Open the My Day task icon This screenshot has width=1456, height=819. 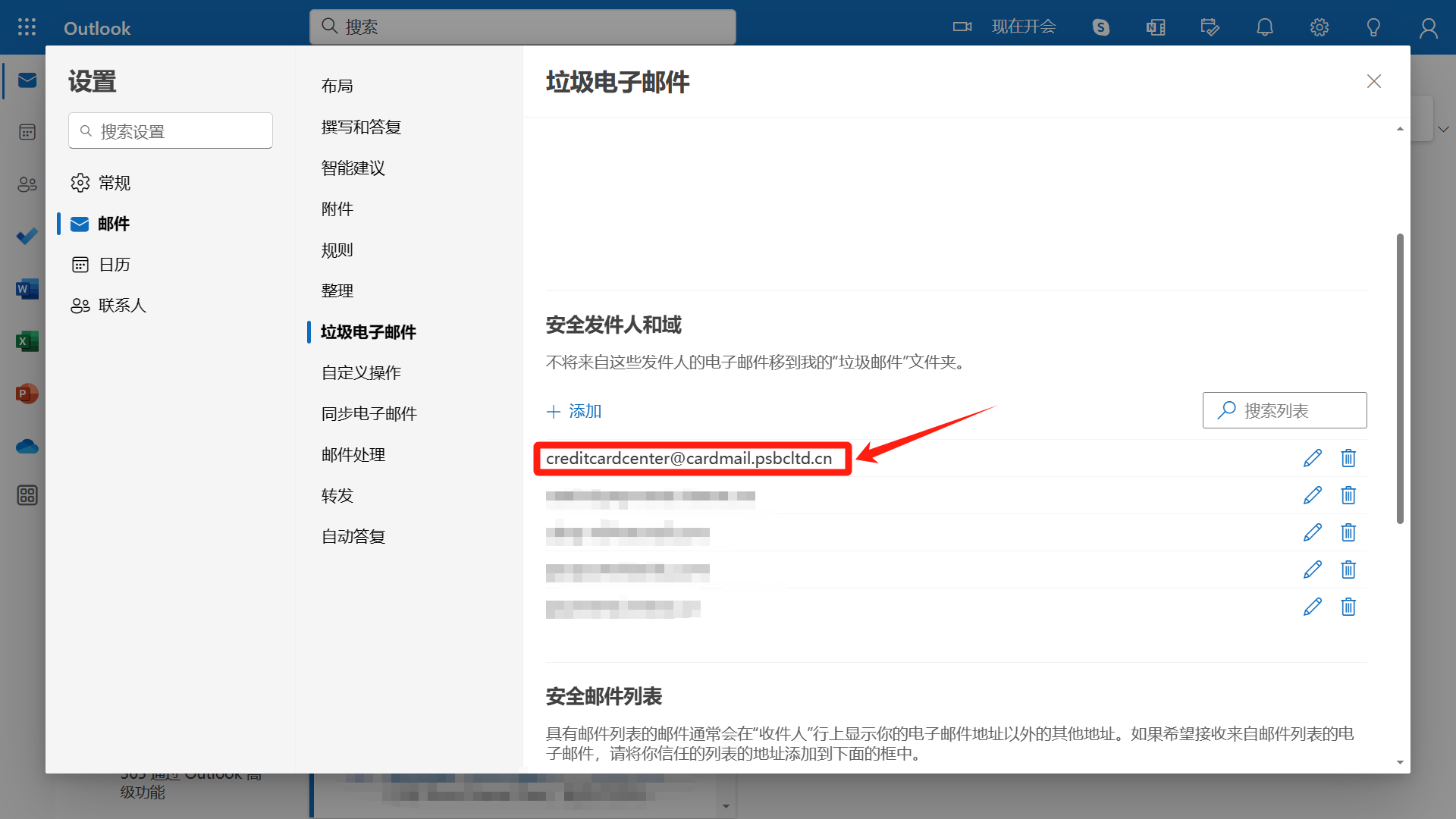[x=1210, y=27]
